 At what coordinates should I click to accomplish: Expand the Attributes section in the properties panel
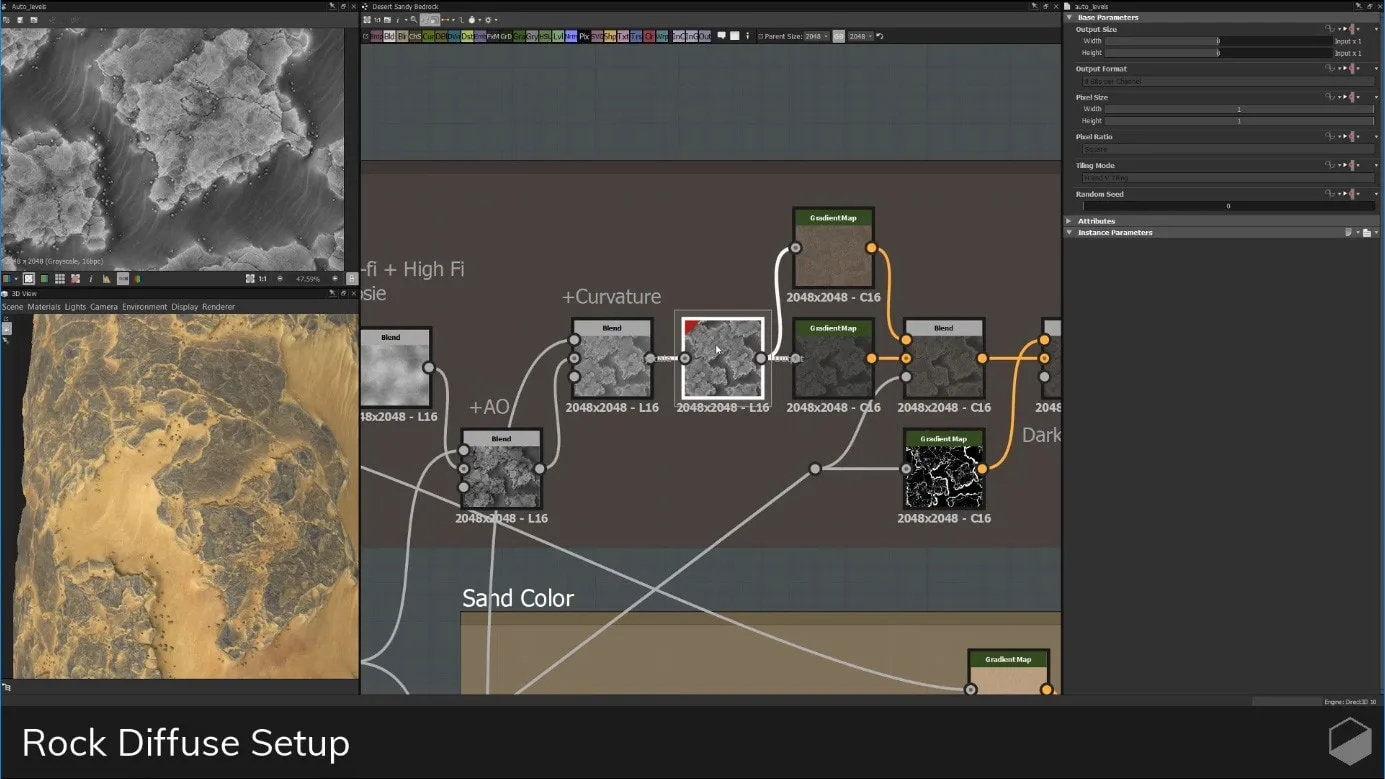(x=1096, y=220)
